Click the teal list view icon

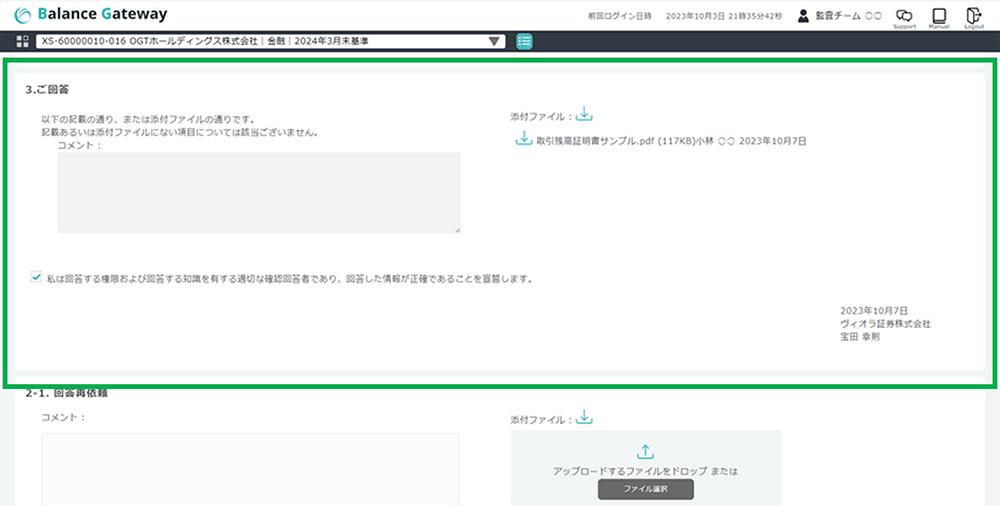[525, 41]
